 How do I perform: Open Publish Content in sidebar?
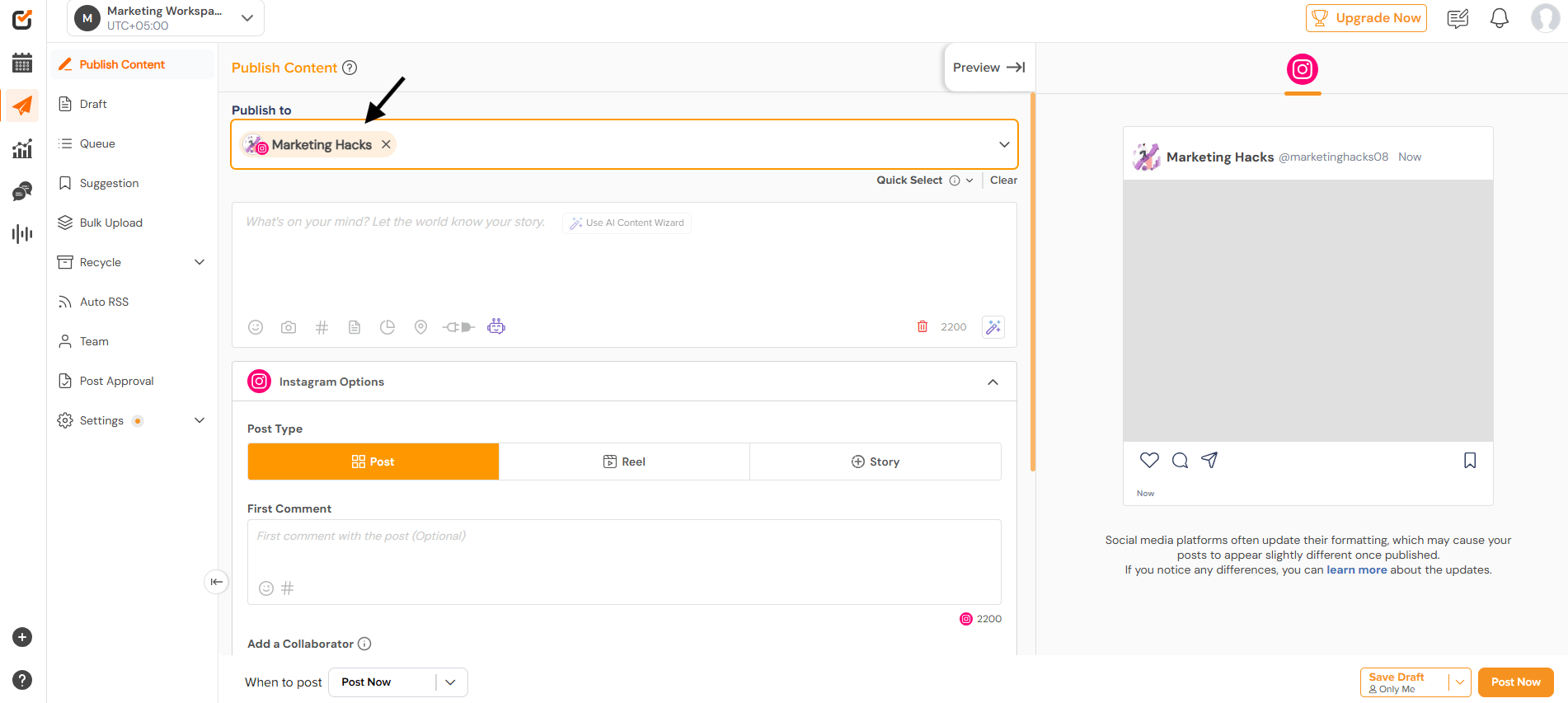tap(132, 64)
